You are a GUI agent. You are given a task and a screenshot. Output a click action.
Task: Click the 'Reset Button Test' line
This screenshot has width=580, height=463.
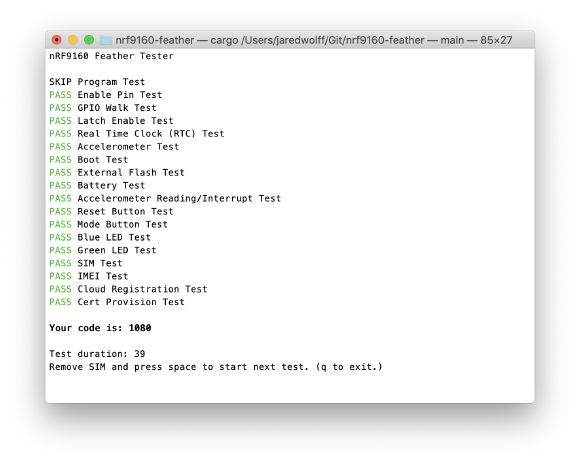[x=111, y=211]
